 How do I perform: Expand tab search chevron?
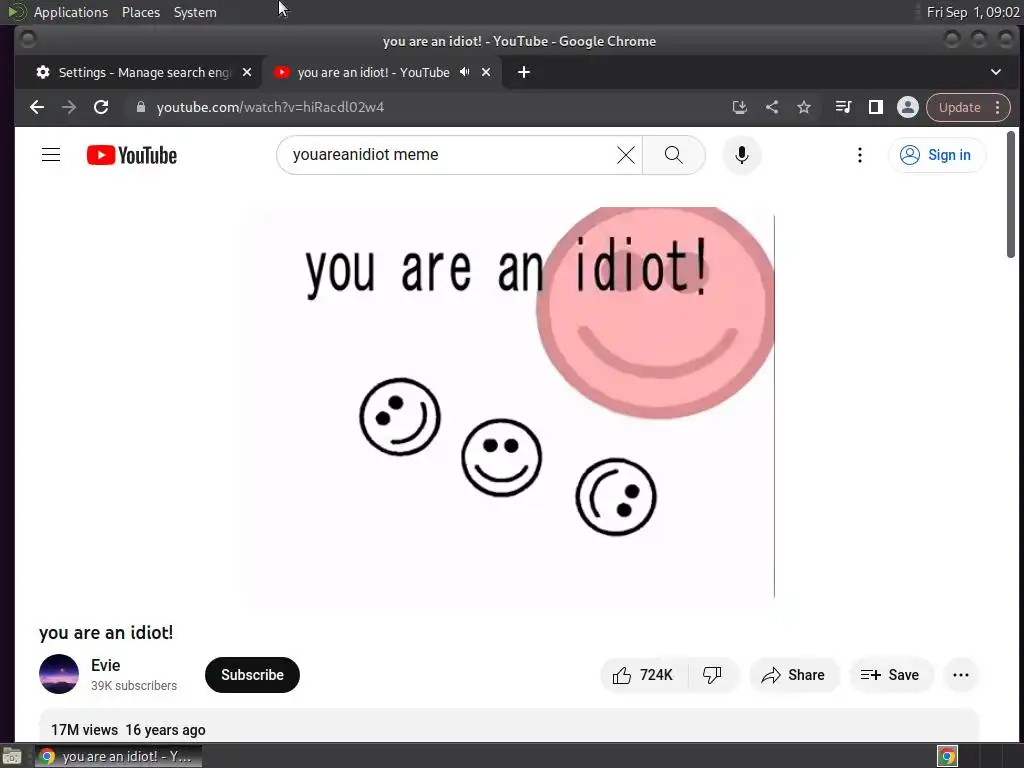[996, 72]
